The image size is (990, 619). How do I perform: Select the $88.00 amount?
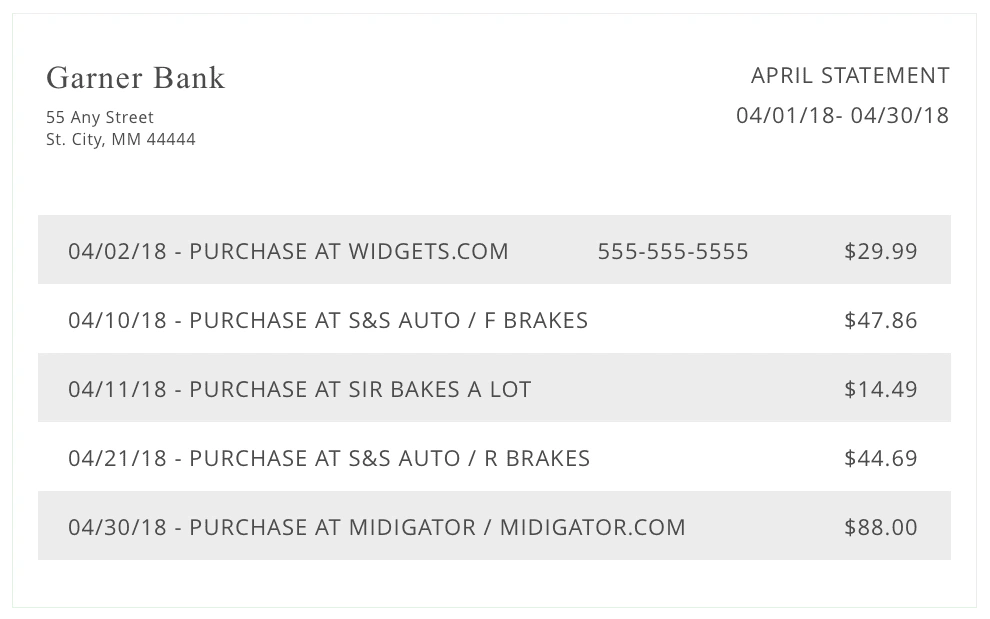(x=881, y=528)
